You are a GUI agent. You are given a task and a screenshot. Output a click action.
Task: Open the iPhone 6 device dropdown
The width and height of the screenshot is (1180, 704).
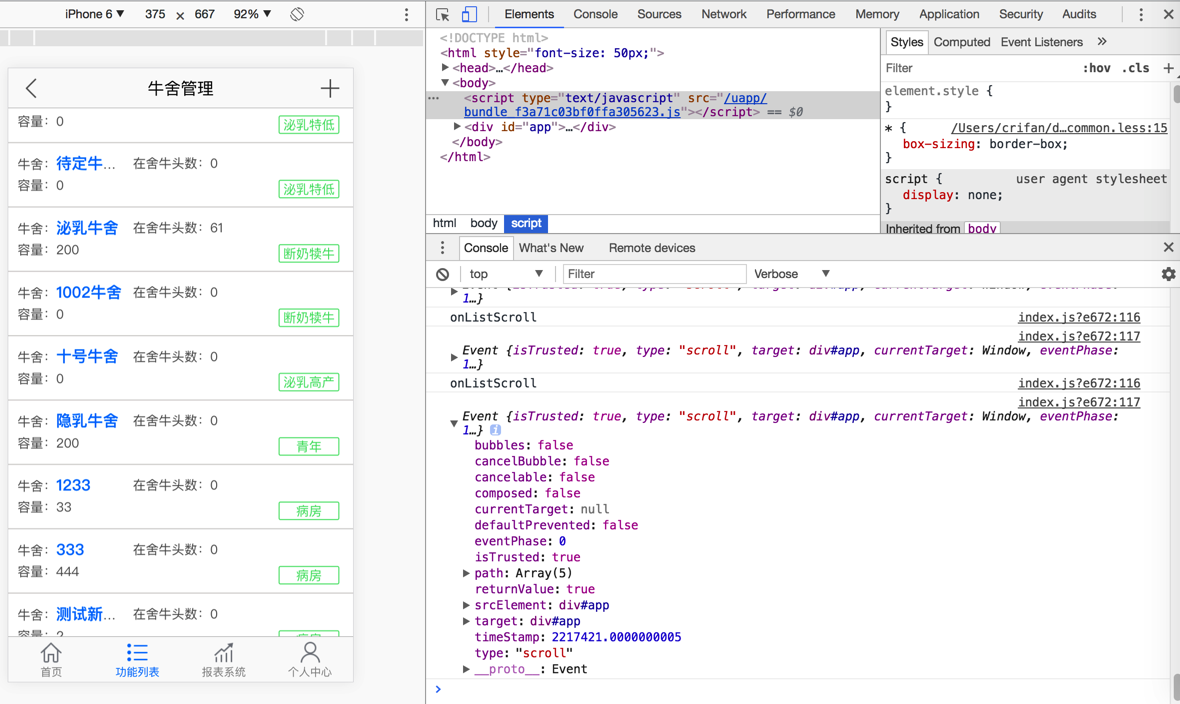click(x=95, y=15)
